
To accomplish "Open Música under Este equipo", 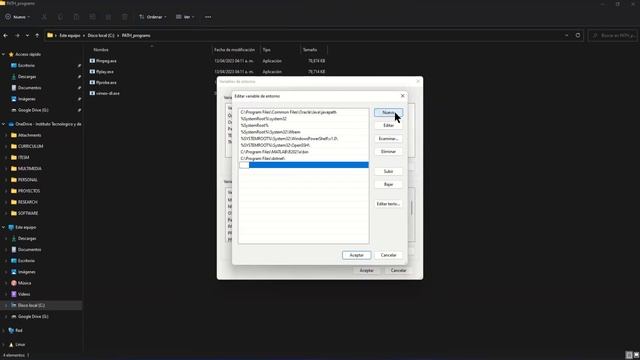I will (24, 283).
